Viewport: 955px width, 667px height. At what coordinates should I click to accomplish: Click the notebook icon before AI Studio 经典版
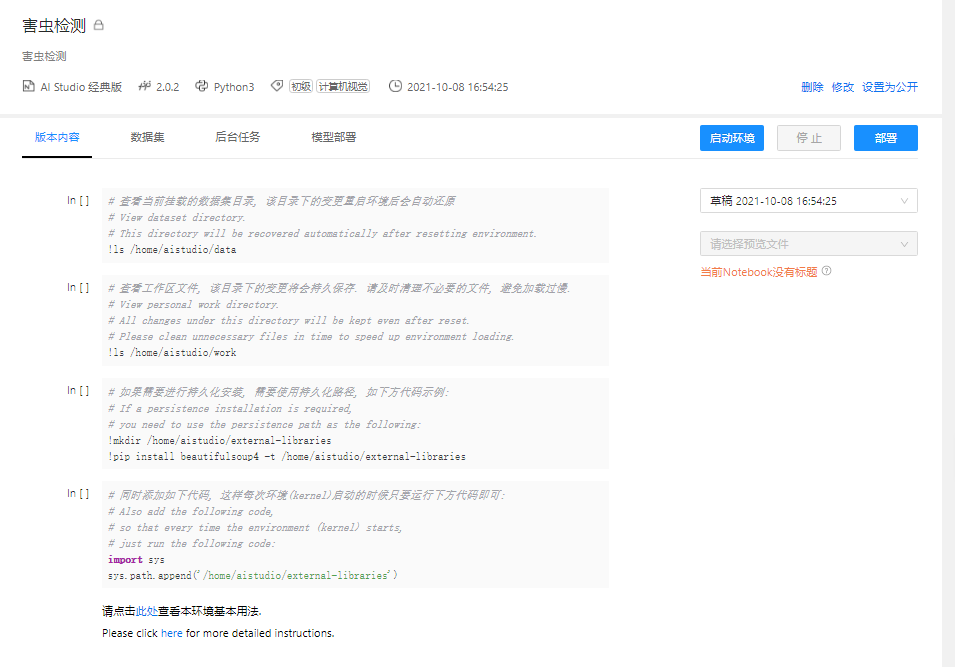coord(29,86)
